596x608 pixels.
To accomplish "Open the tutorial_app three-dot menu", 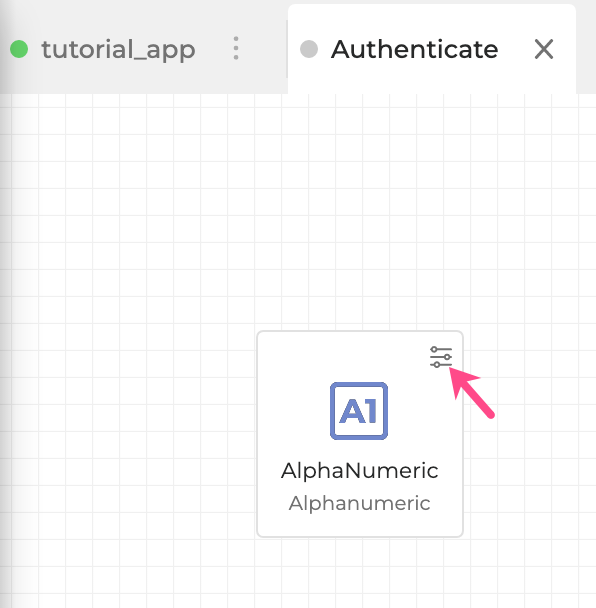I will pos(236,48).
